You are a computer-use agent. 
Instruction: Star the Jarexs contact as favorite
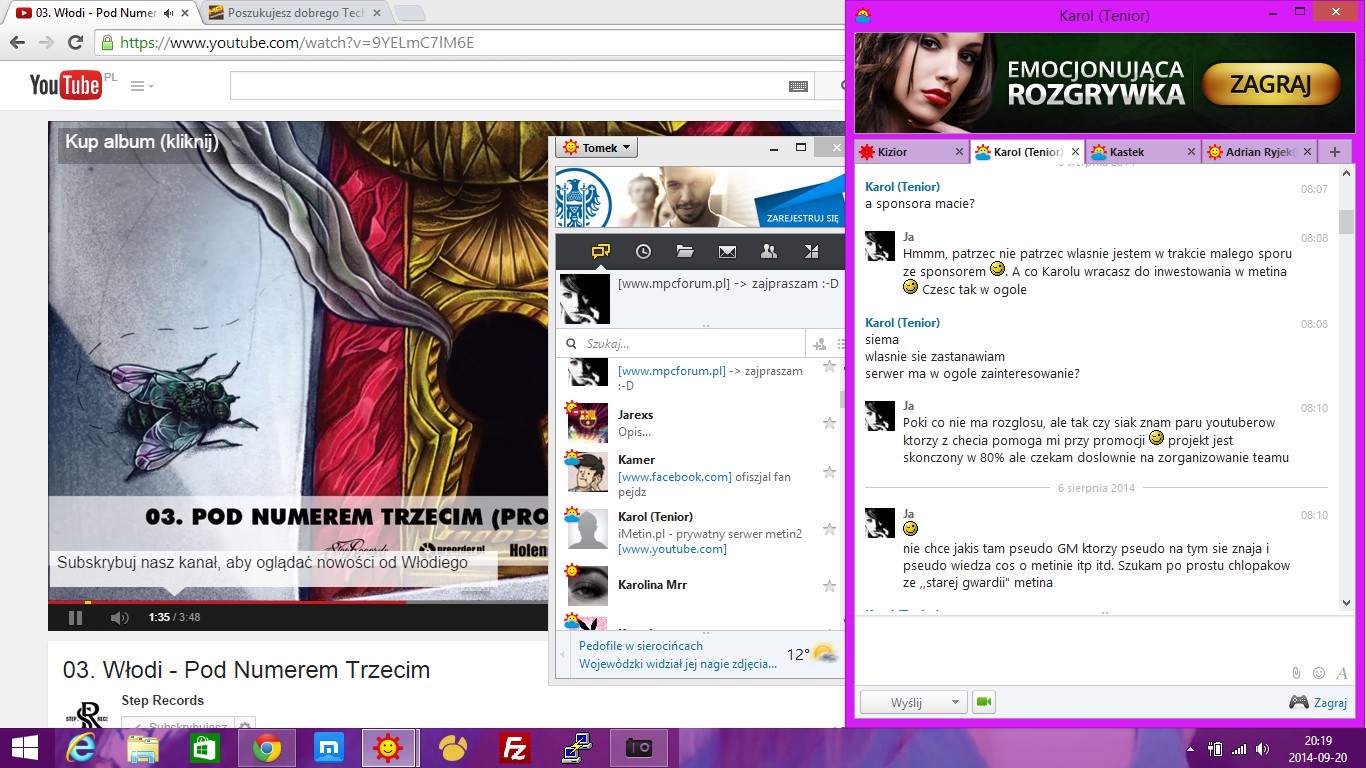coord(829,423)
